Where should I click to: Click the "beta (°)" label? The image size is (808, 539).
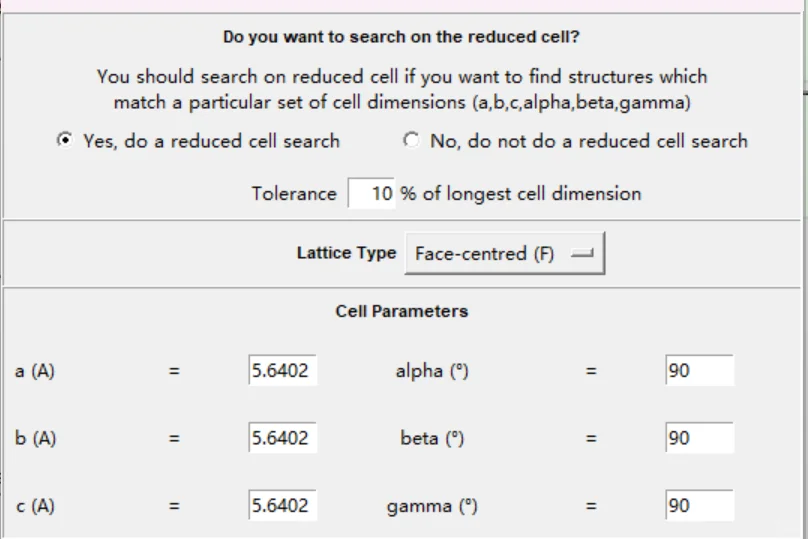[432, 438]
